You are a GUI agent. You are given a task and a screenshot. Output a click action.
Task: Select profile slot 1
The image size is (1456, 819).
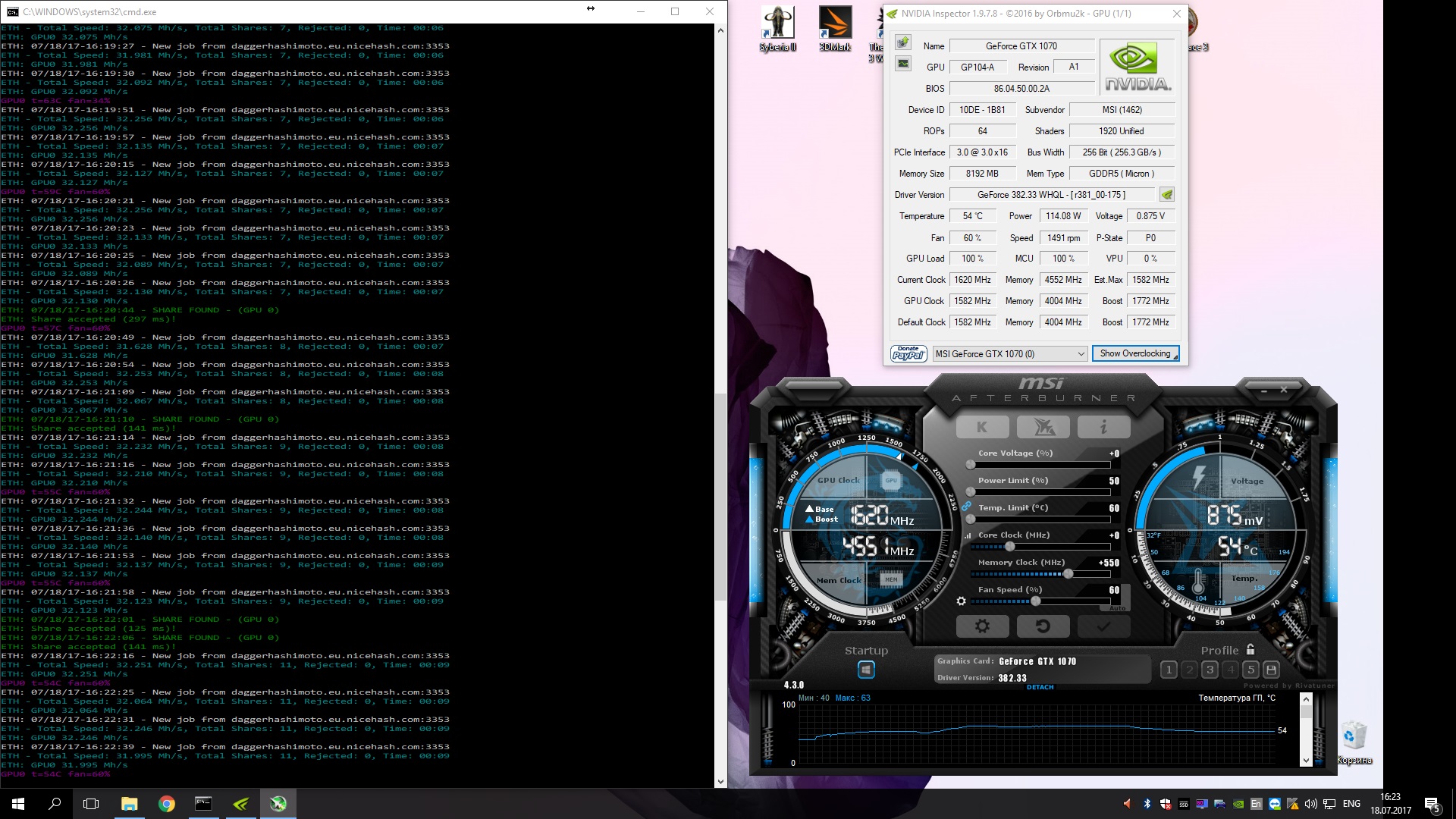1169,670
